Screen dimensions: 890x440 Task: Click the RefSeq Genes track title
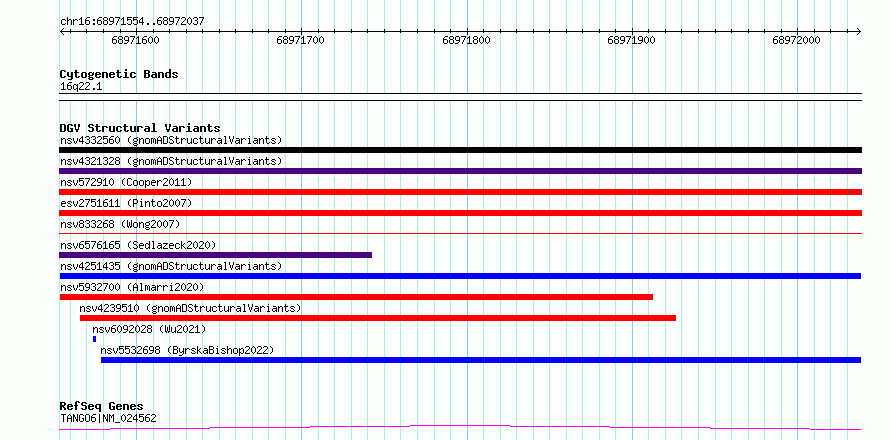coord(101,407)
